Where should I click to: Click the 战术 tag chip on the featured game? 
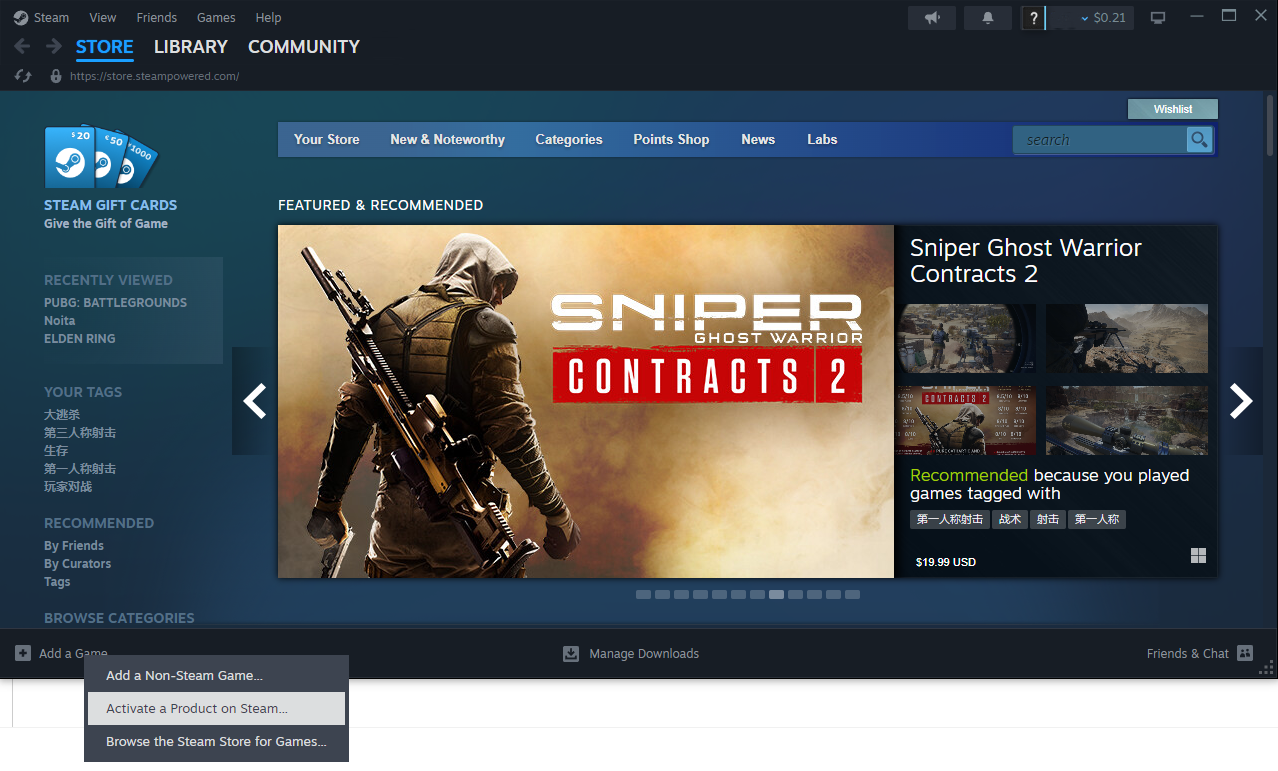(1010, 519)
